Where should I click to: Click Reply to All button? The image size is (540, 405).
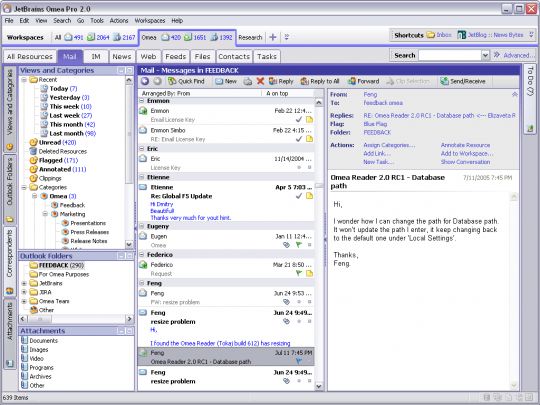click(x=320, y=81)
